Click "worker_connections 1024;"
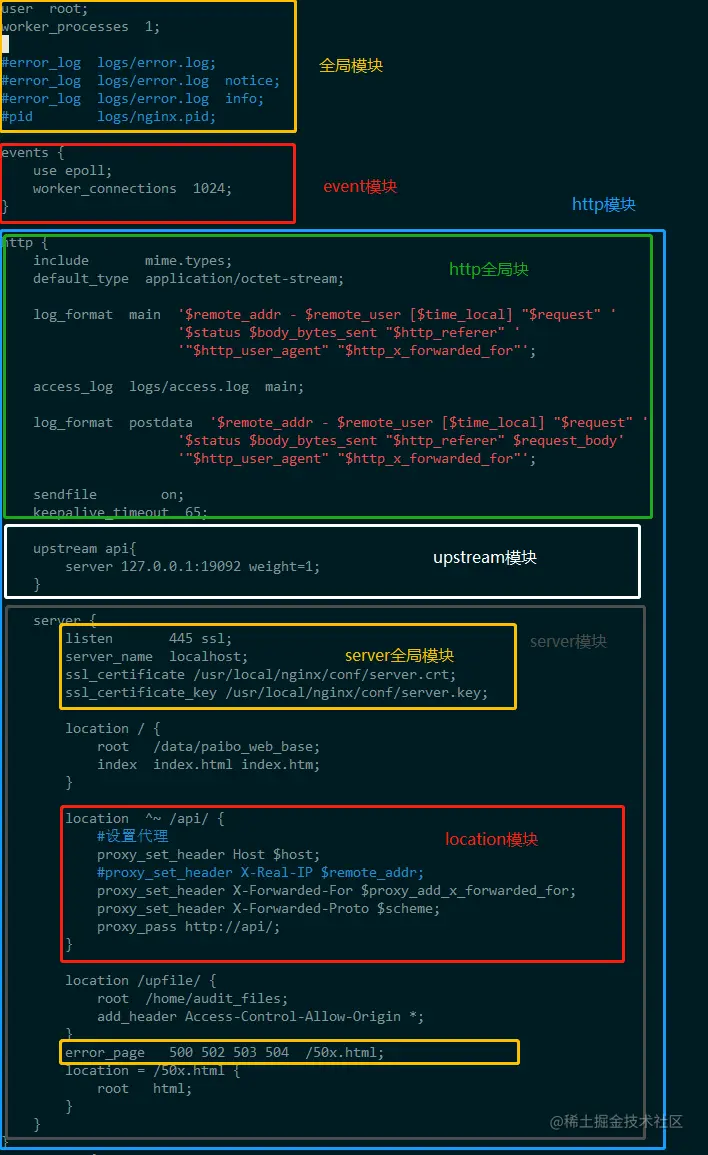This screenshot has width=708, height=1155. click(x=132, y=189)
